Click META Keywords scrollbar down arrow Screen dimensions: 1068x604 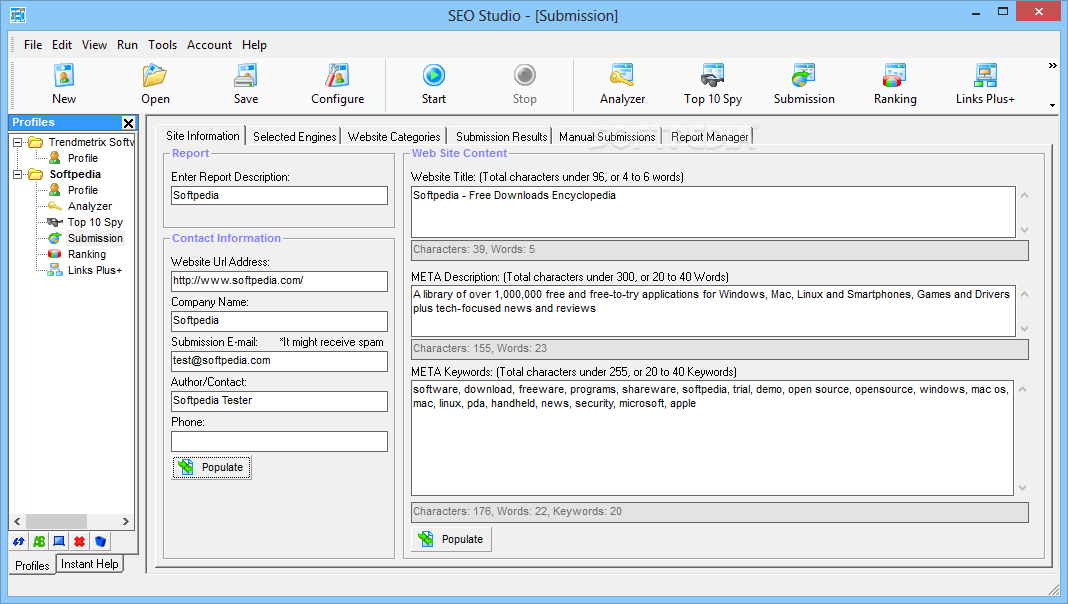tap(1022, 488)
